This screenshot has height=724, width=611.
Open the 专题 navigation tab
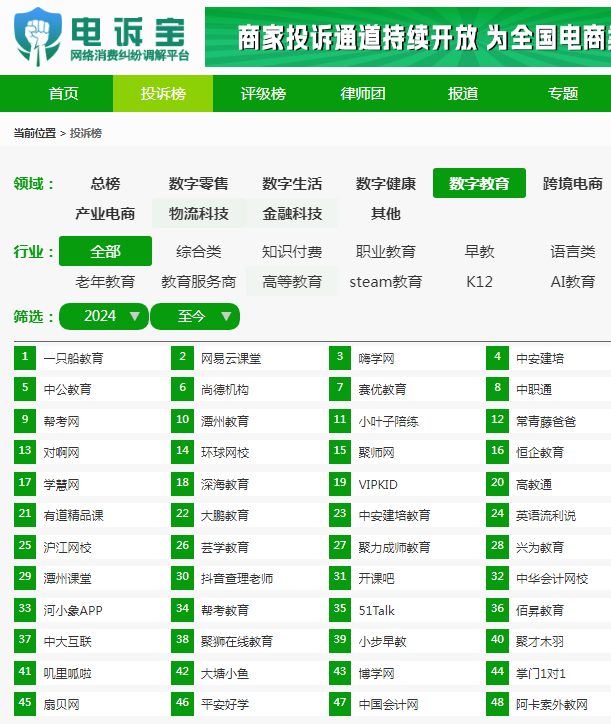click(563, 93)
